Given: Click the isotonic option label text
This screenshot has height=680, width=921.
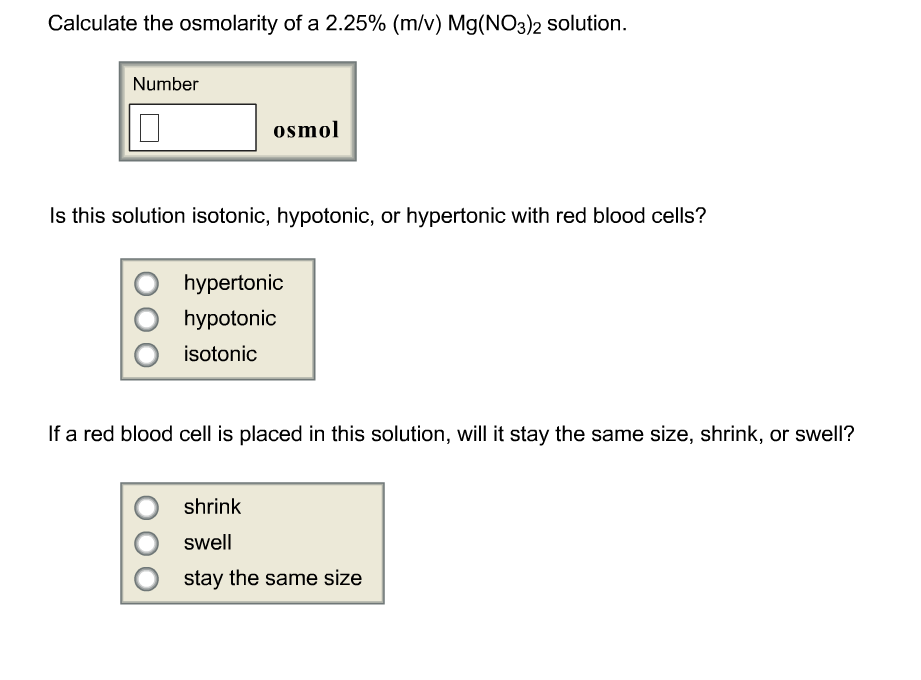Looking at the screenshot, I should pos(219,354).
